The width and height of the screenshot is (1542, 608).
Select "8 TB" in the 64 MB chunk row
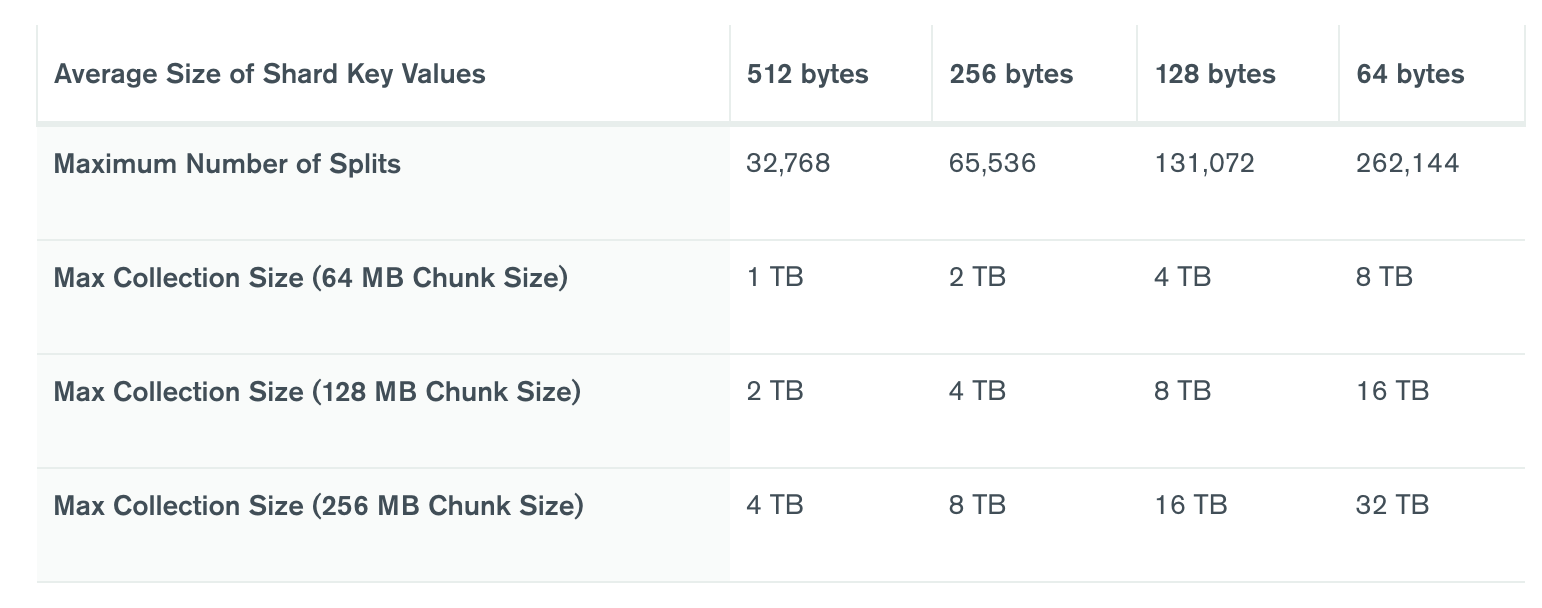coord(1384,278)
